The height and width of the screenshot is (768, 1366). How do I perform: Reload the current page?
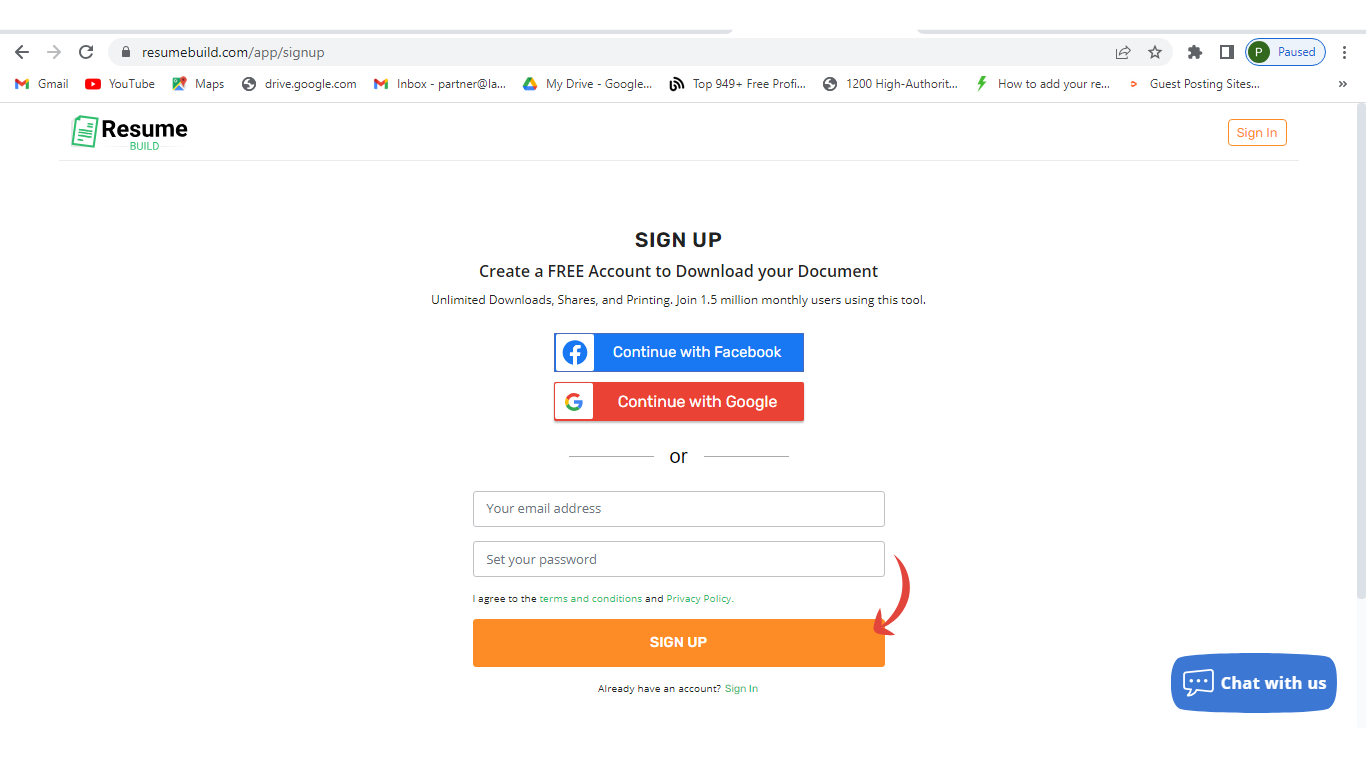click(x=86, y=52)
